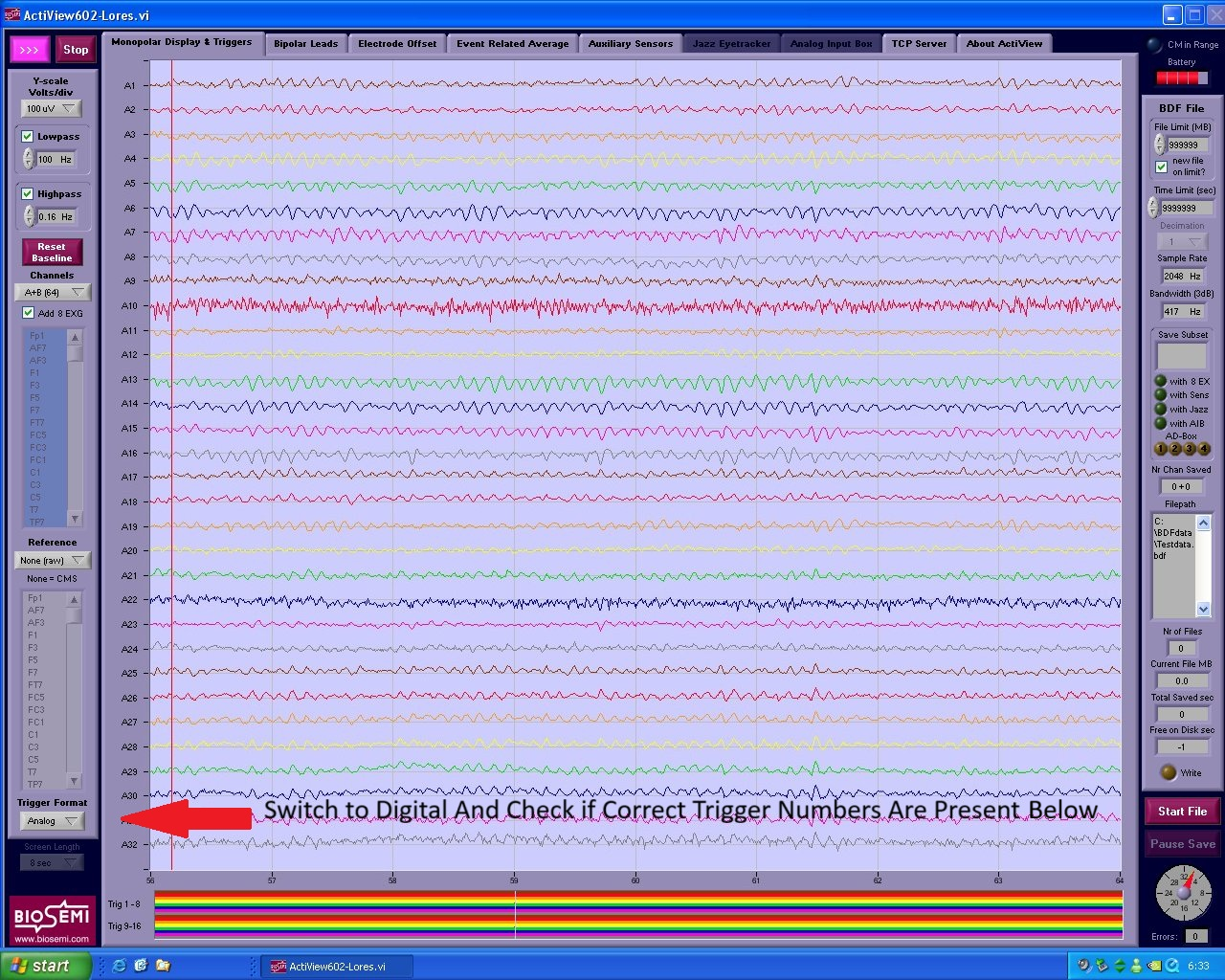Toggle the 'with Jazz' LED indicator

click(x=1161, y=409)
